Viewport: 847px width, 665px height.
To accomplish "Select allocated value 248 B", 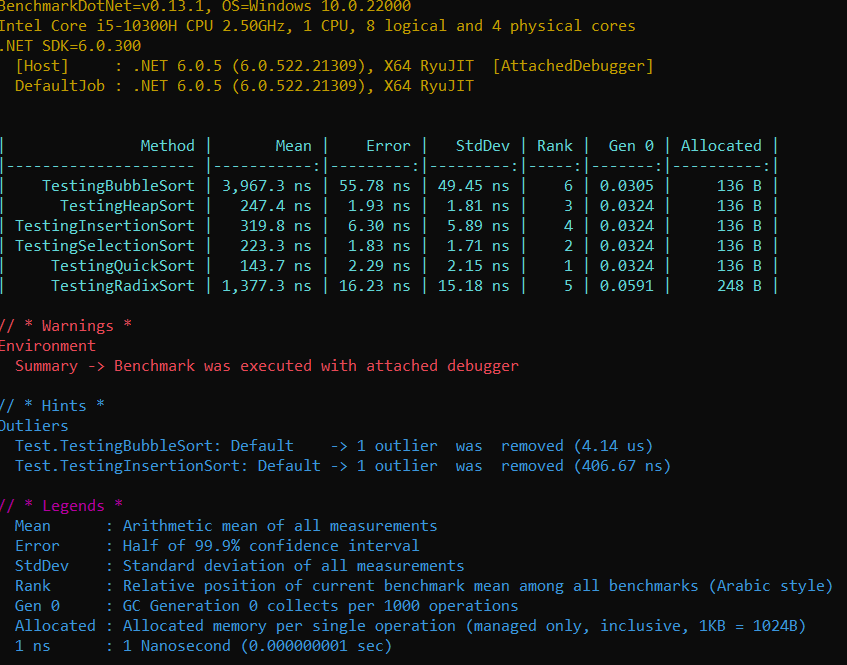I will click(x=740, y=286).
